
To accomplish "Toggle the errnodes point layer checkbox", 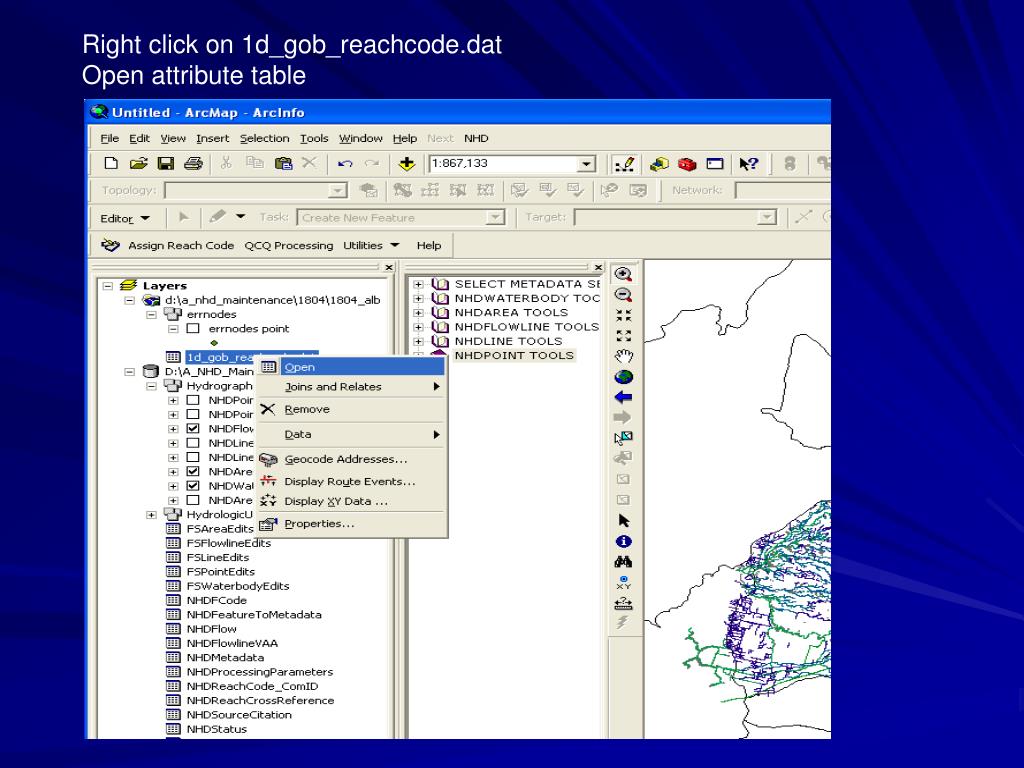I will 193,328.
